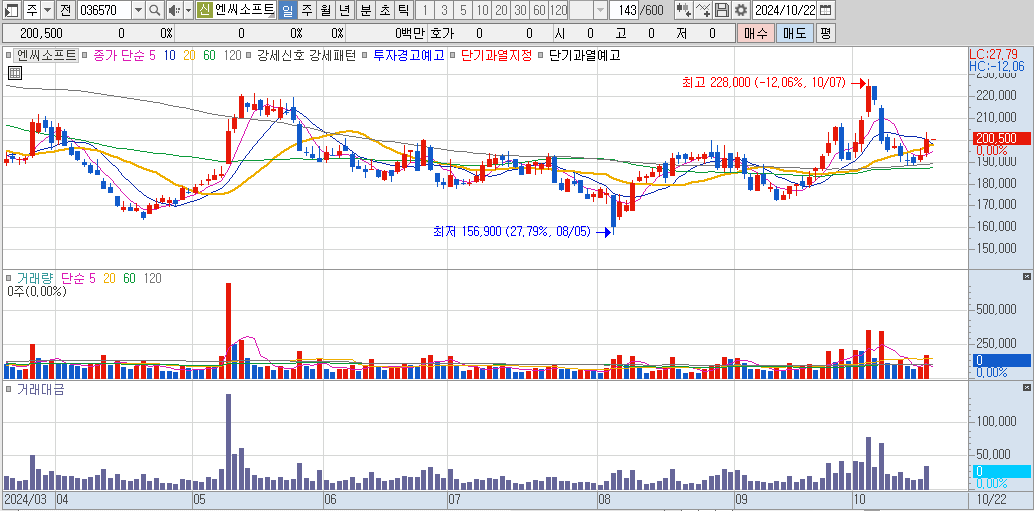Close the 거래대금 pane
1034x511 pixels.
(1027, 386)
